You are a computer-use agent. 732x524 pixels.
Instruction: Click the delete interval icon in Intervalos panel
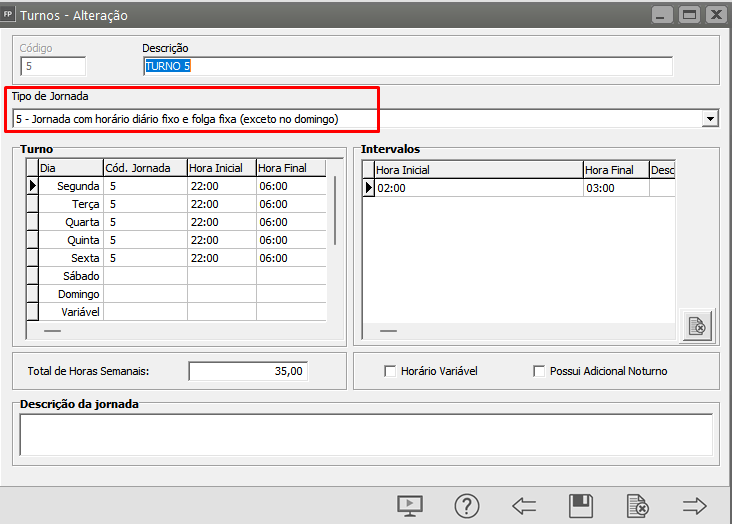point(697,326)
